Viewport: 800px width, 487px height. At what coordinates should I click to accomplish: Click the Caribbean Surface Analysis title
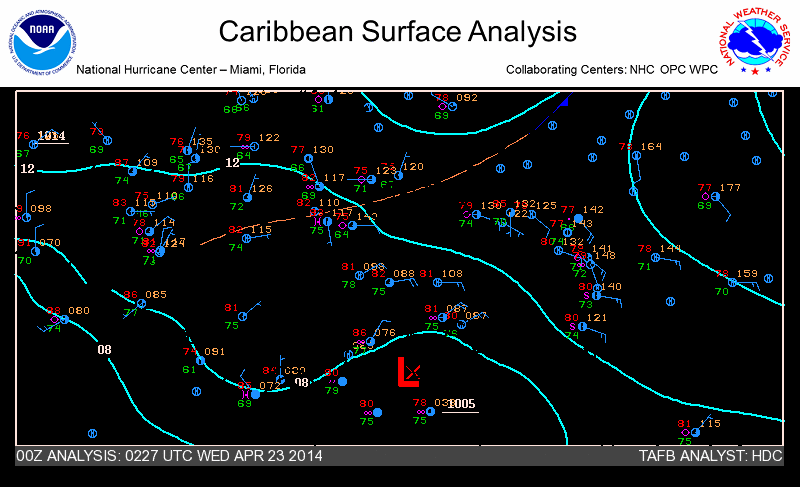tap(397, 32)
